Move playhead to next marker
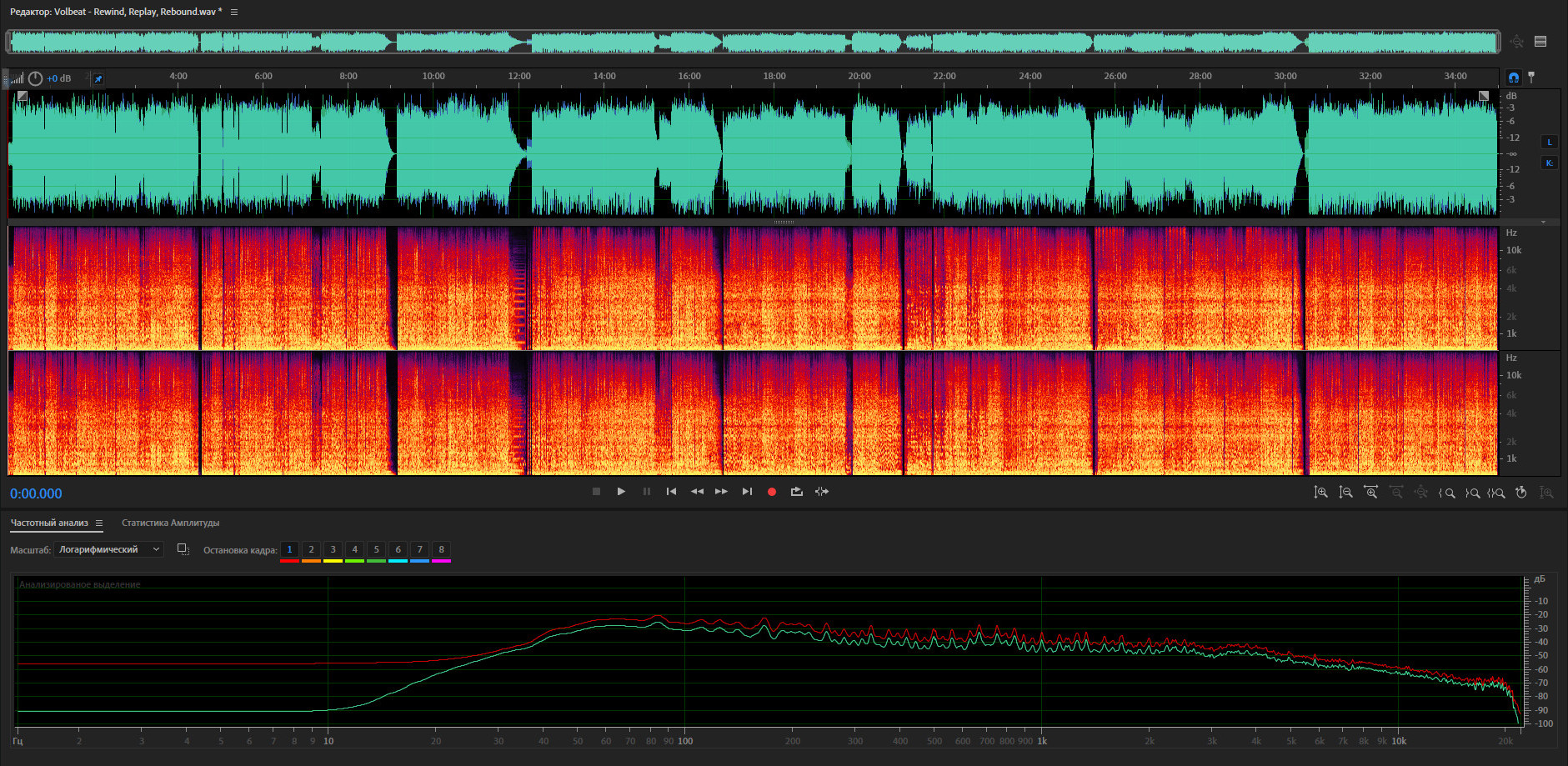1568x766 pixels. pyautogui.click(x=747, y=492)
